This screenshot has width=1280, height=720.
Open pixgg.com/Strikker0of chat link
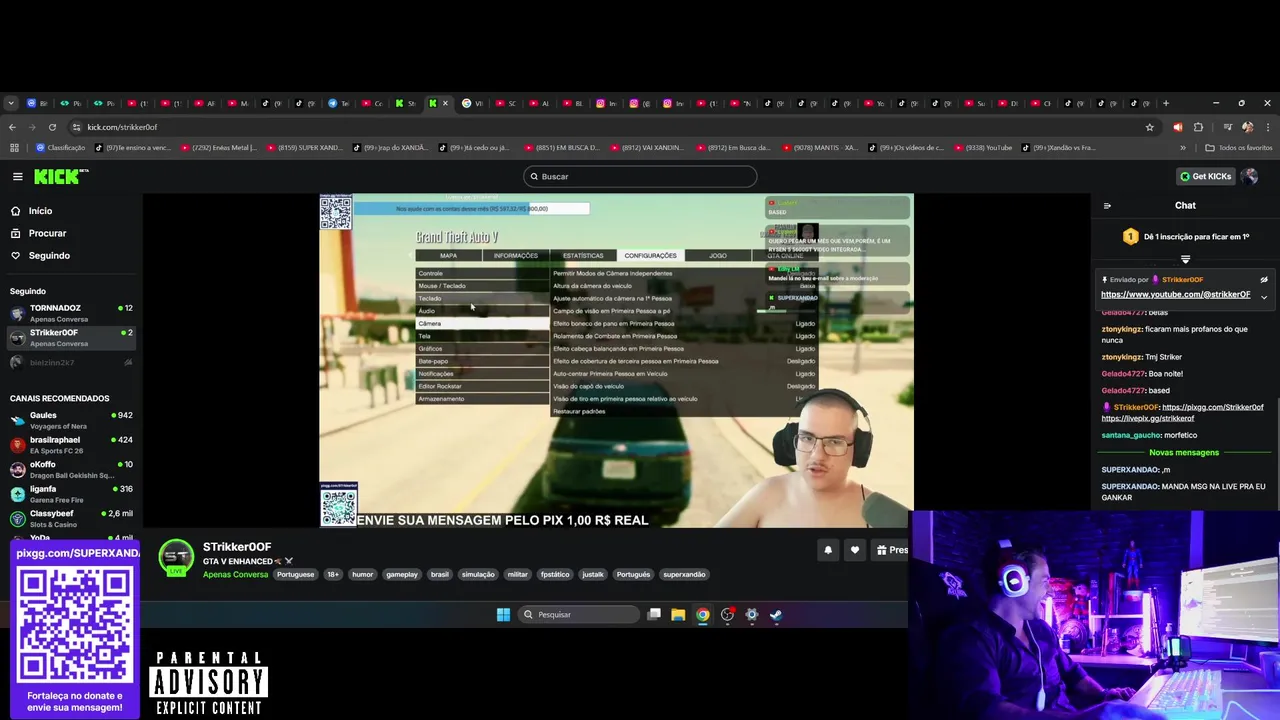[x=1212, y=407]
